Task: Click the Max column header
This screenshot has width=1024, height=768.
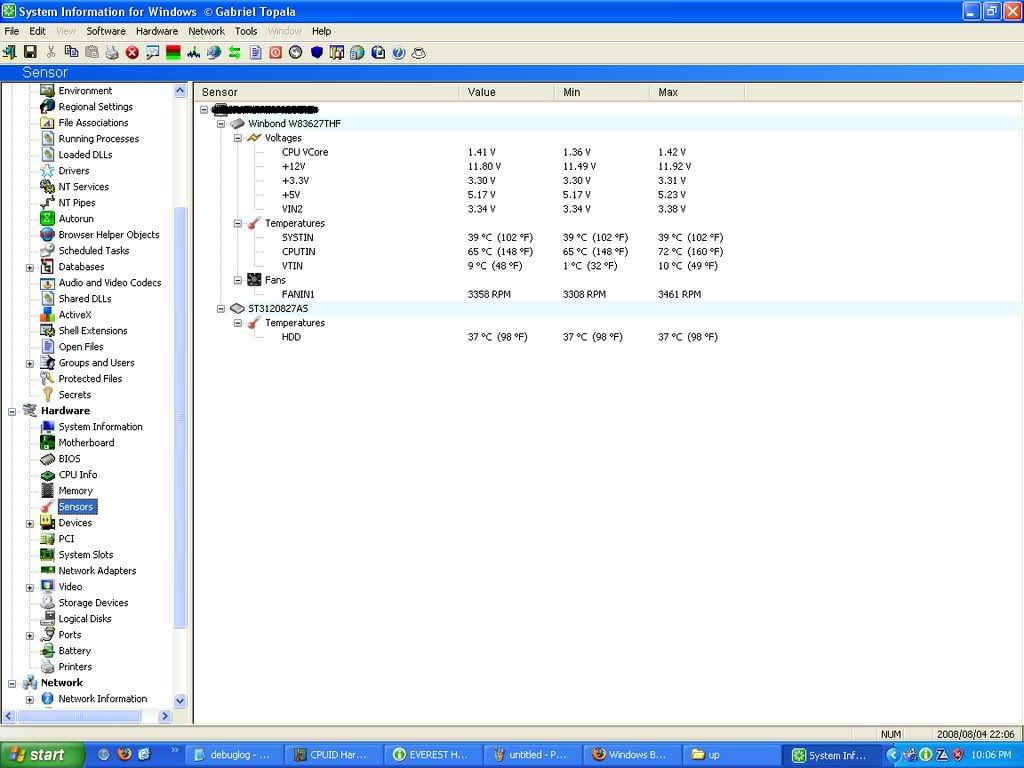Action: point(697,92)
